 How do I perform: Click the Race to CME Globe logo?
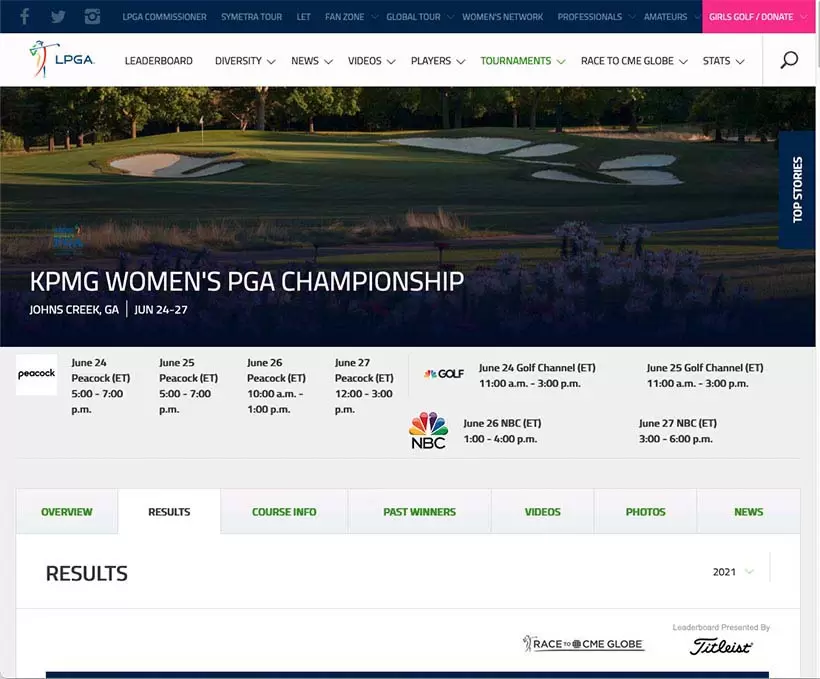pos(584,644)
